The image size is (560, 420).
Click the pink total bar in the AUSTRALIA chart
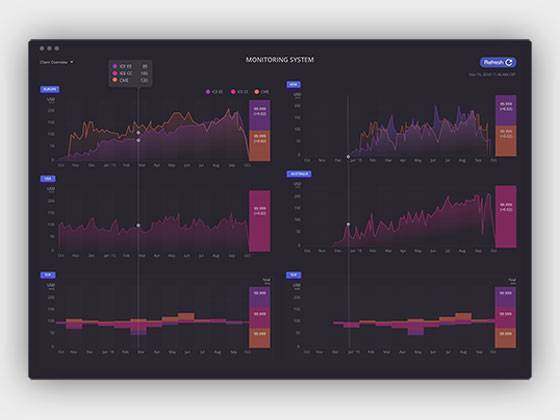(506, 216)
